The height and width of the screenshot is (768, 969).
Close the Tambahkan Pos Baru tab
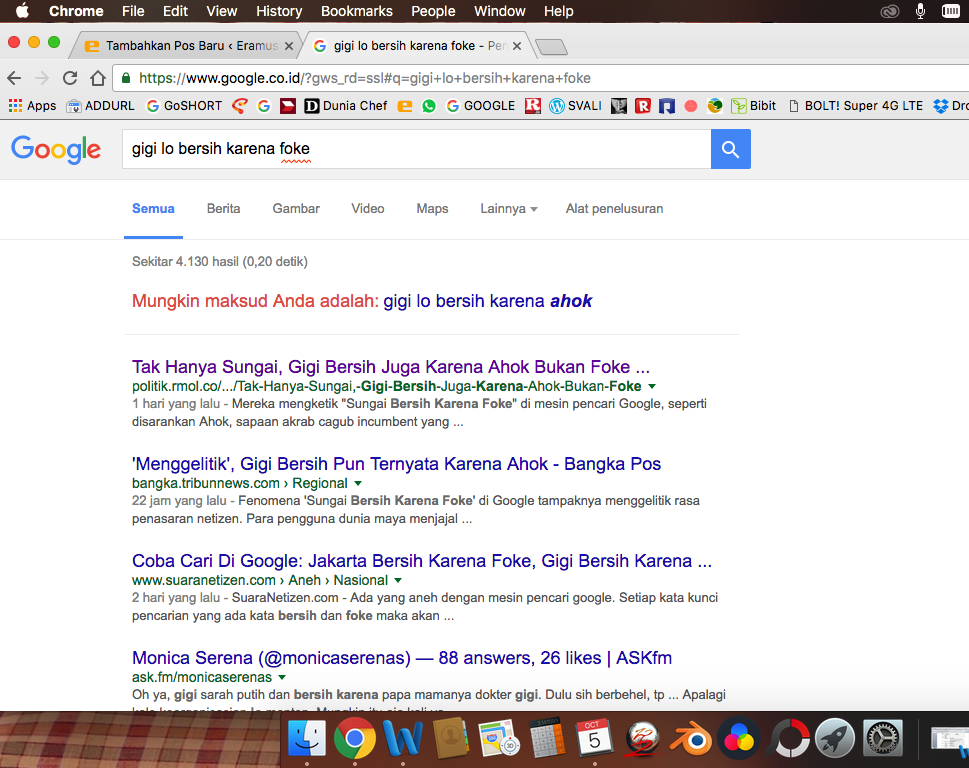(x=289, y=46)
